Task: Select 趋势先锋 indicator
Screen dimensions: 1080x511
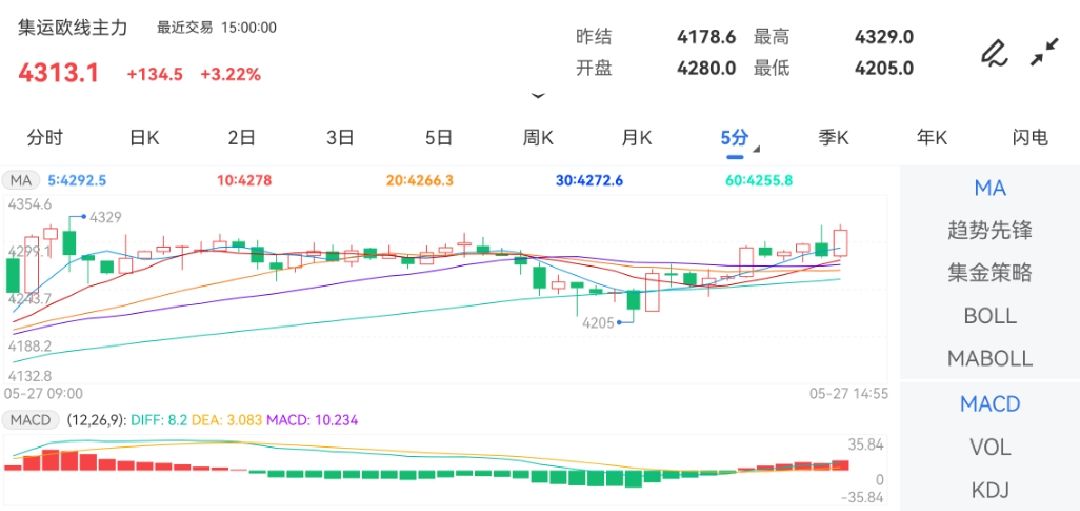Action: (x=990, y=230)
